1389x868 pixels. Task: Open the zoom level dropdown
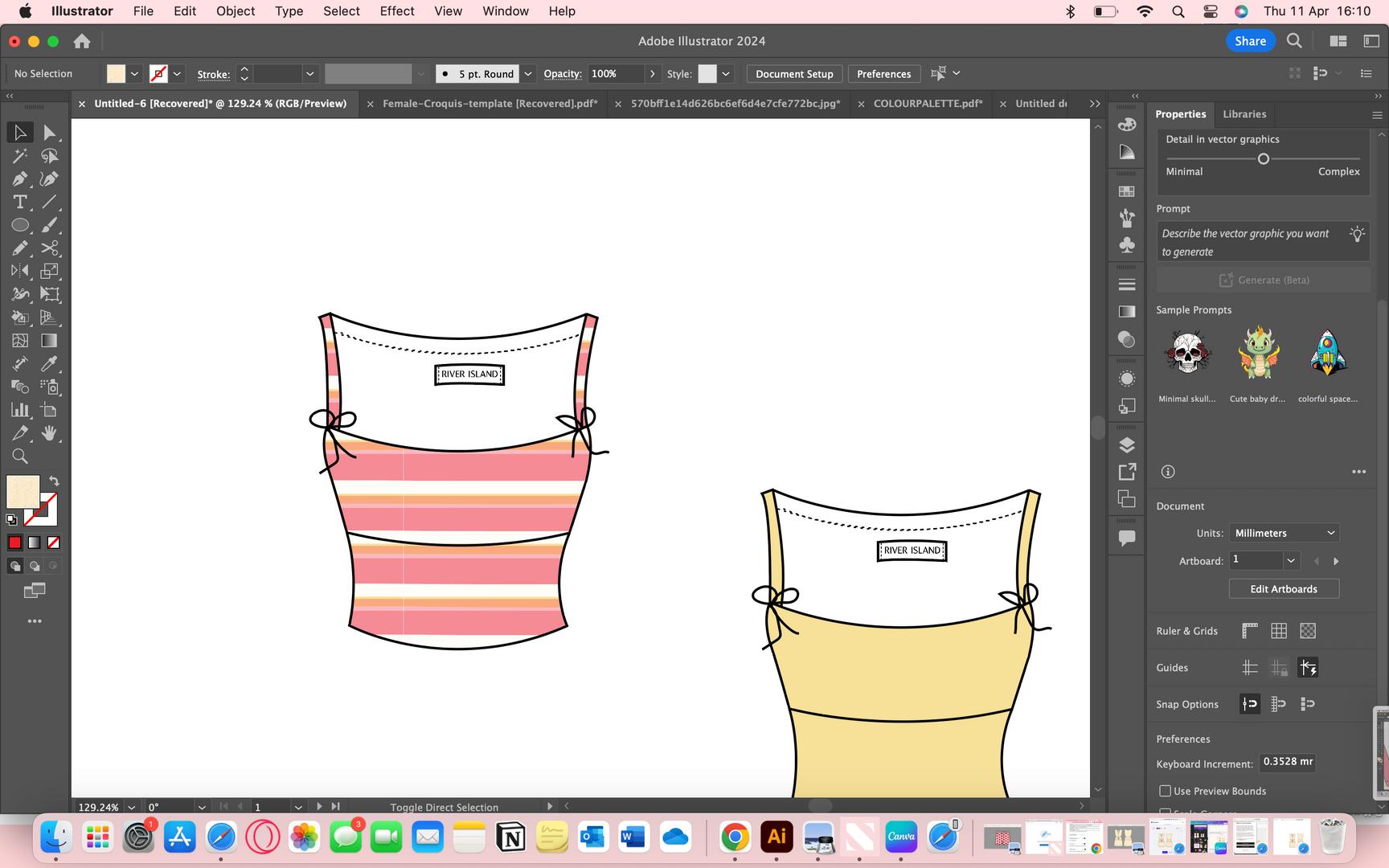click(x=131, y=807)
